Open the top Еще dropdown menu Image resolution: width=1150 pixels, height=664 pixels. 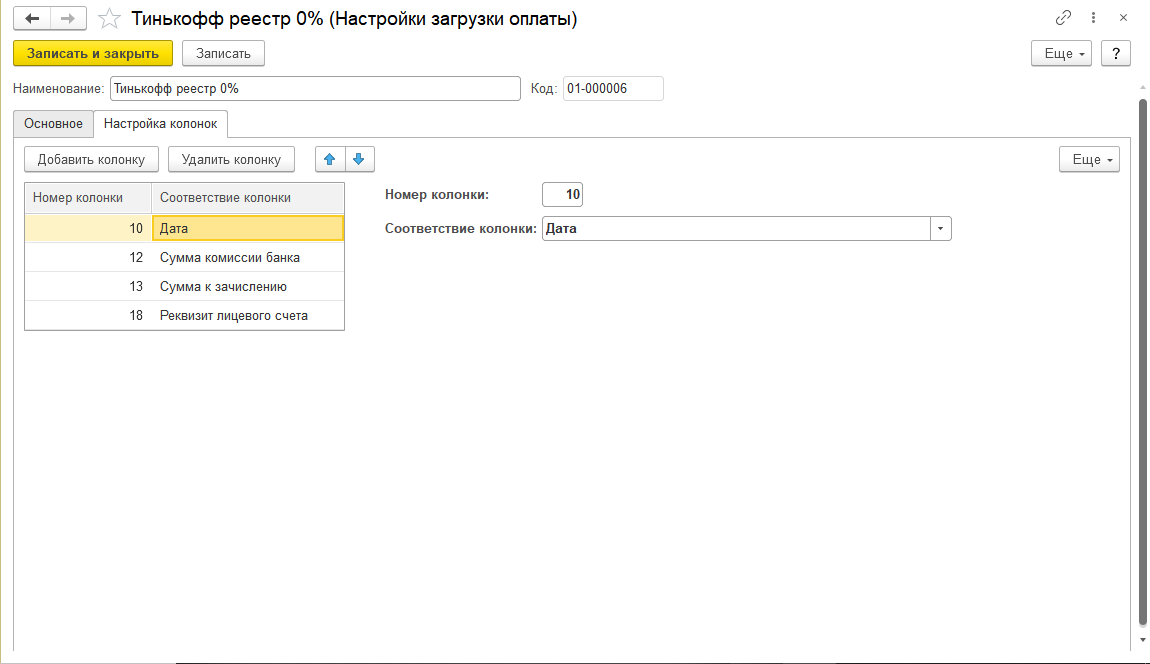click(x=1061, y=54)
